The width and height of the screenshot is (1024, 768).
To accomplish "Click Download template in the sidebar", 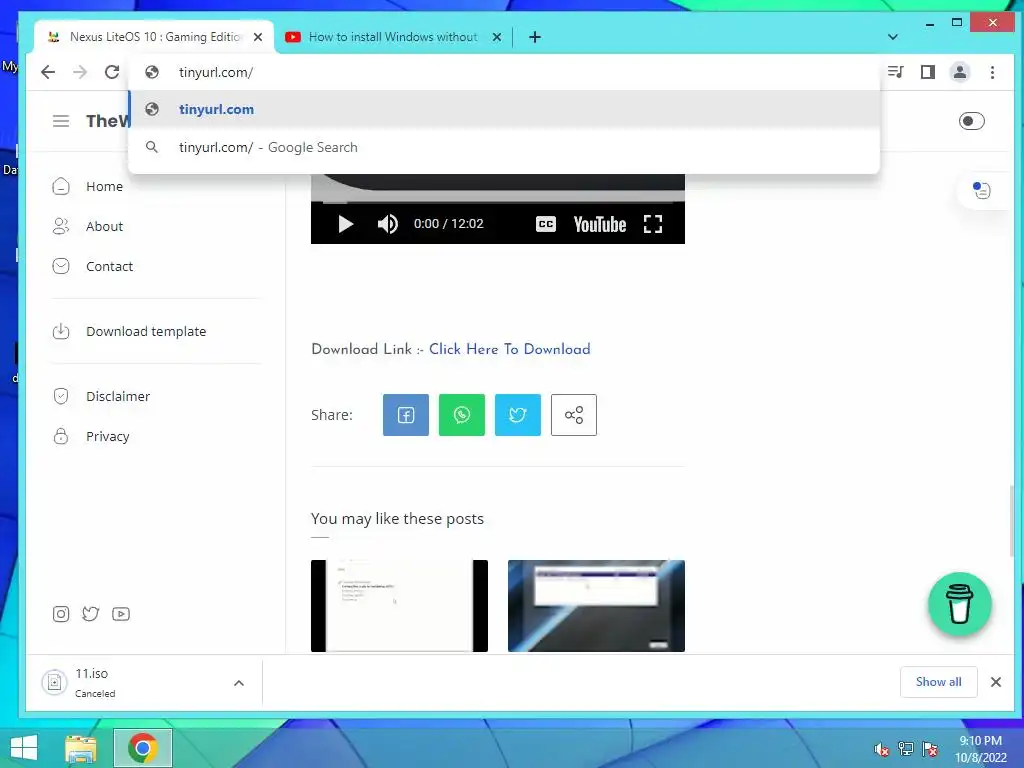I will tap(146, 332).
